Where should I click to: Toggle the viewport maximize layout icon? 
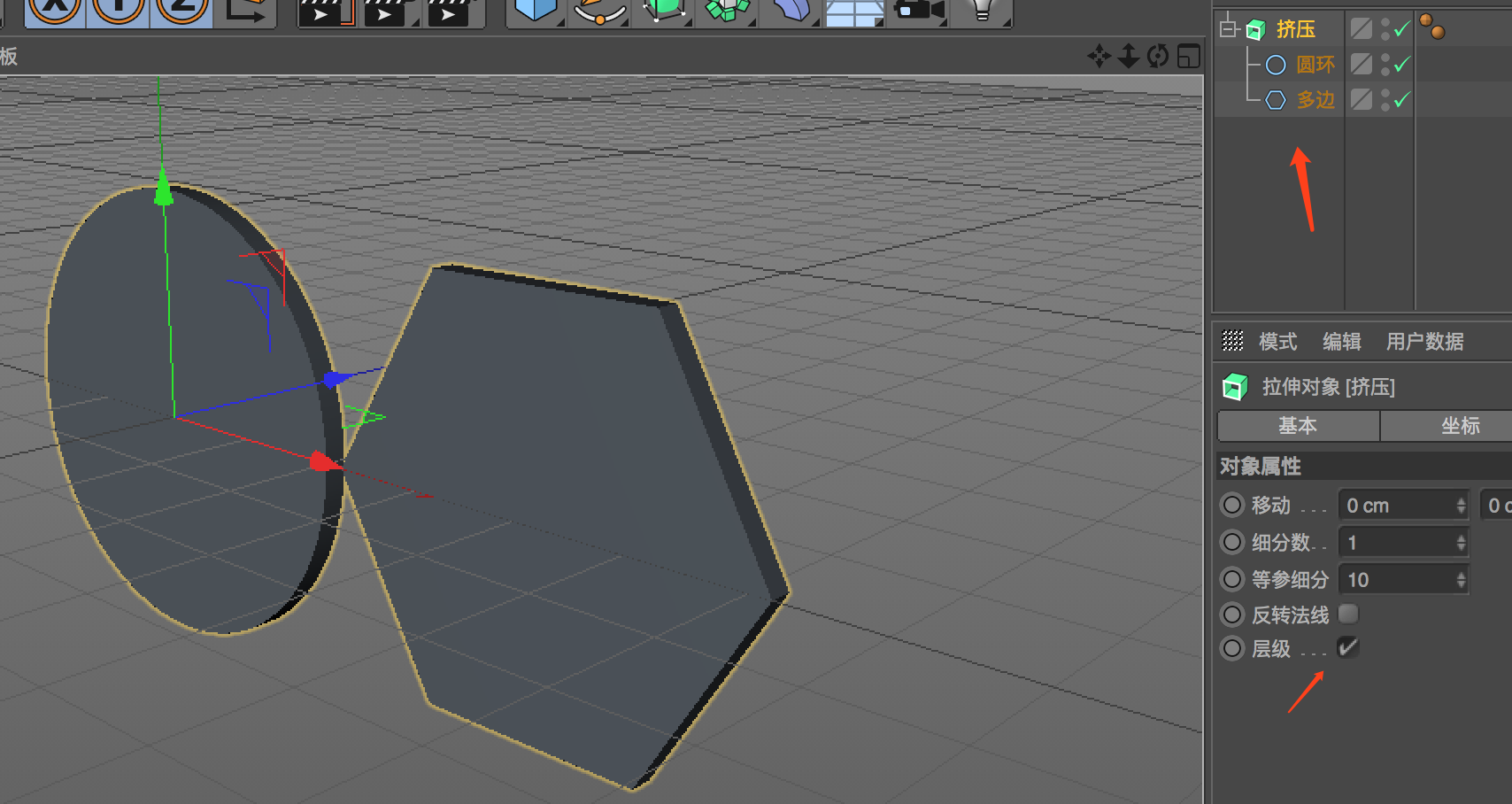1189,57
